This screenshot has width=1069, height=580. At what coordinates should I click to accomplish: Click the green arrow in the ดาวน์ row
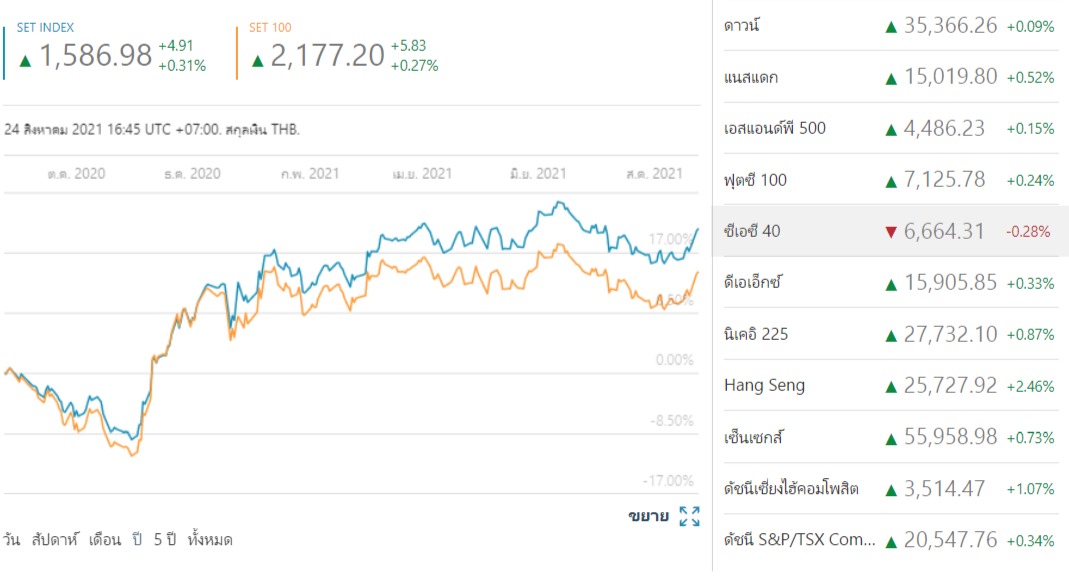(891, 27)
